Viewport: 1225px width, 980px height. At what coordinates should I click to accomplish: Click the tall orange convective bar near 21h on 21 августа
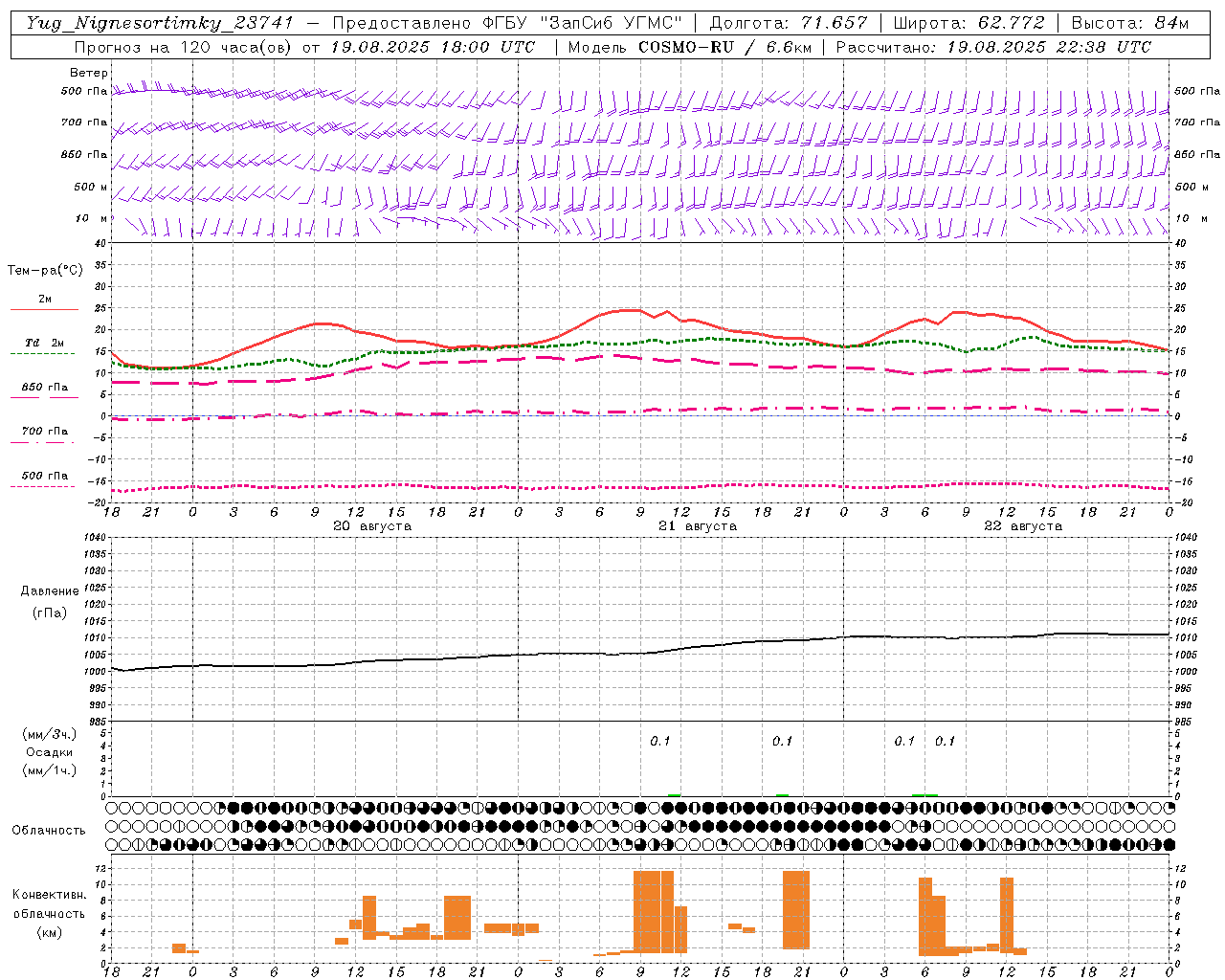[796, 910]
